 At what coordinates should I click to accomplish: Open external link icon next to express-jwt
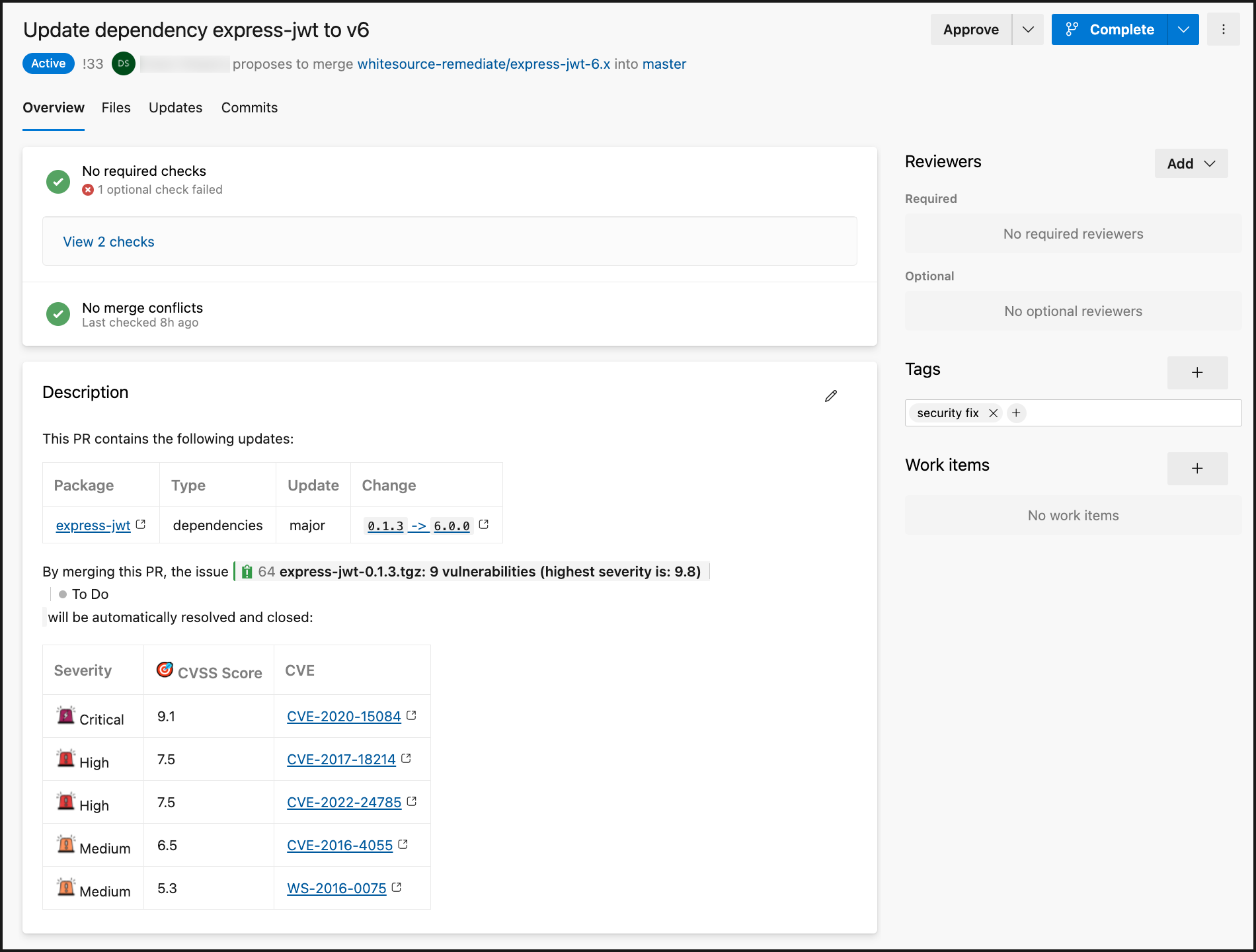141,524
